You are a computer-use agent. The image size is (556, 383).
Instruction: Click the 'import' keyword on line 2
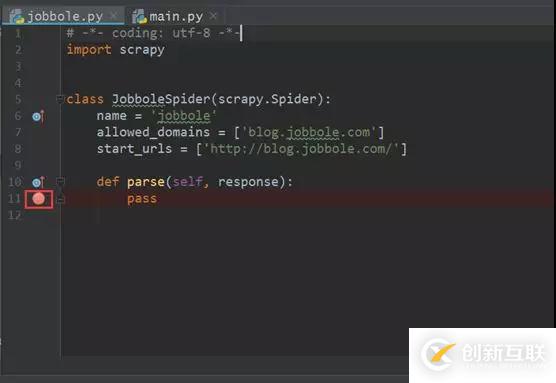click(x=89, y=50)
